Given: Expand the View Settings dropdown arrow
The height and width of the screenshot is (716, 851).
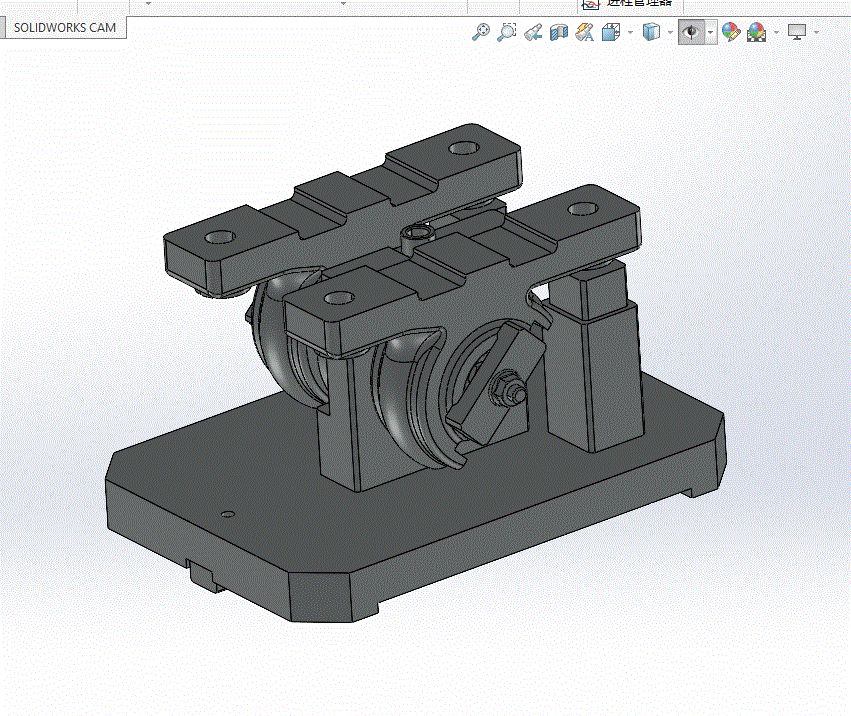Looking at the screenshot, I should (816, 33).
